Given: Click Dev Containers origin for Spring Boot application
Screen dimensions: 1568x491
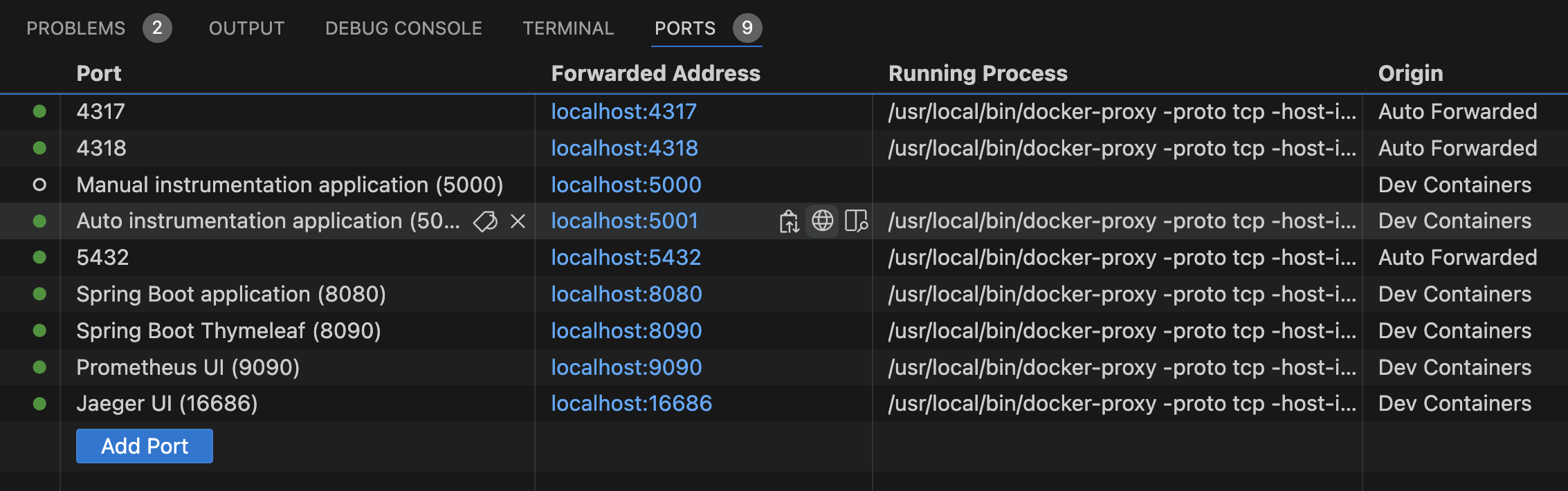Looking at the screenshot, I should pyautogui.click(x=1455, y=294).
